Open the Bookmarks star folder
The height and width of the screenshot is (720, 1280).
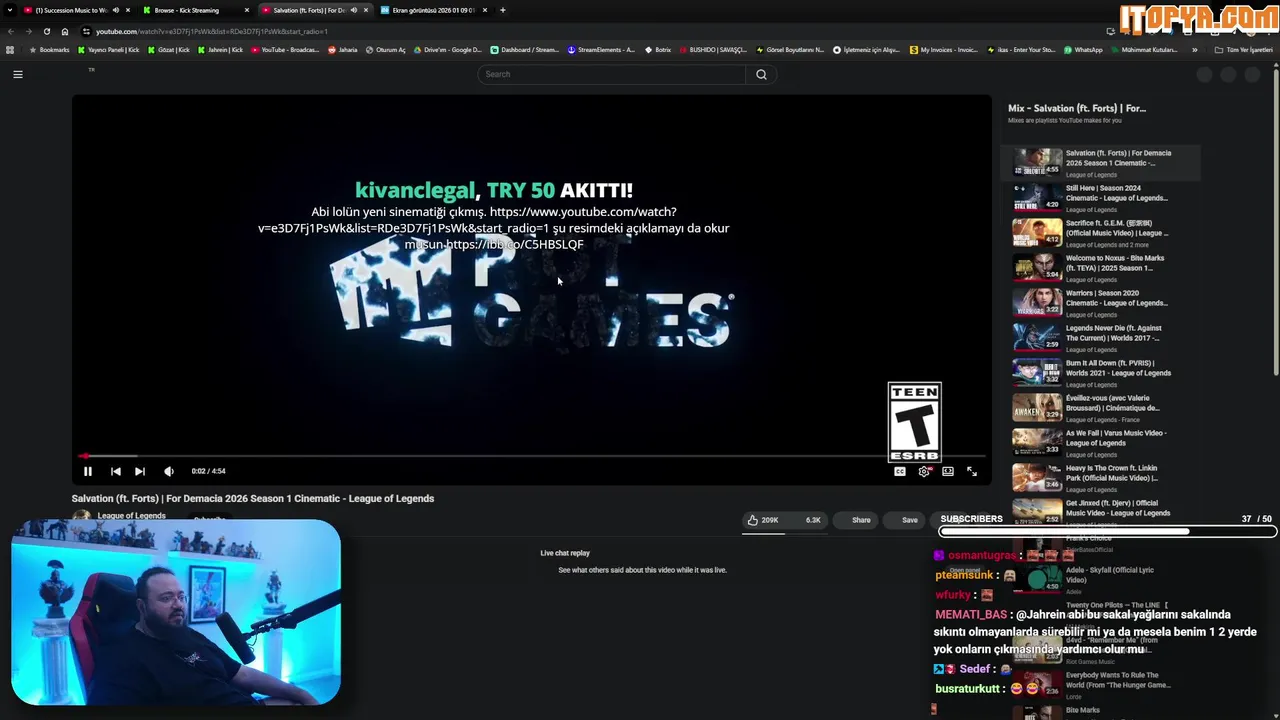pos(50,49)
